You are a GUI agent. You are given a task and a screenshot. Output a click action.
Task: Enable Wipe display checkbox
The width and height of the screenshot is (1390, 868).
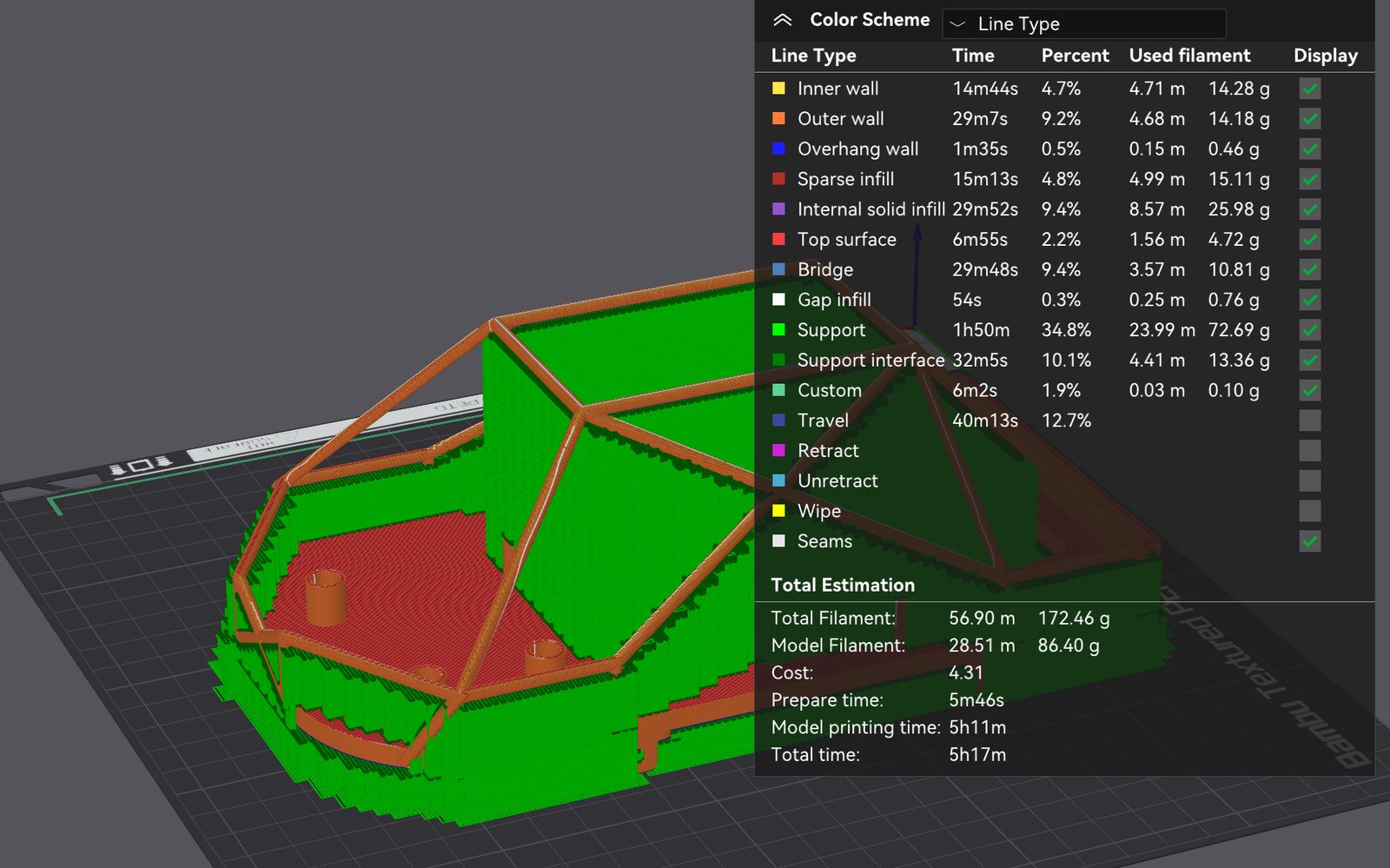1310,511
